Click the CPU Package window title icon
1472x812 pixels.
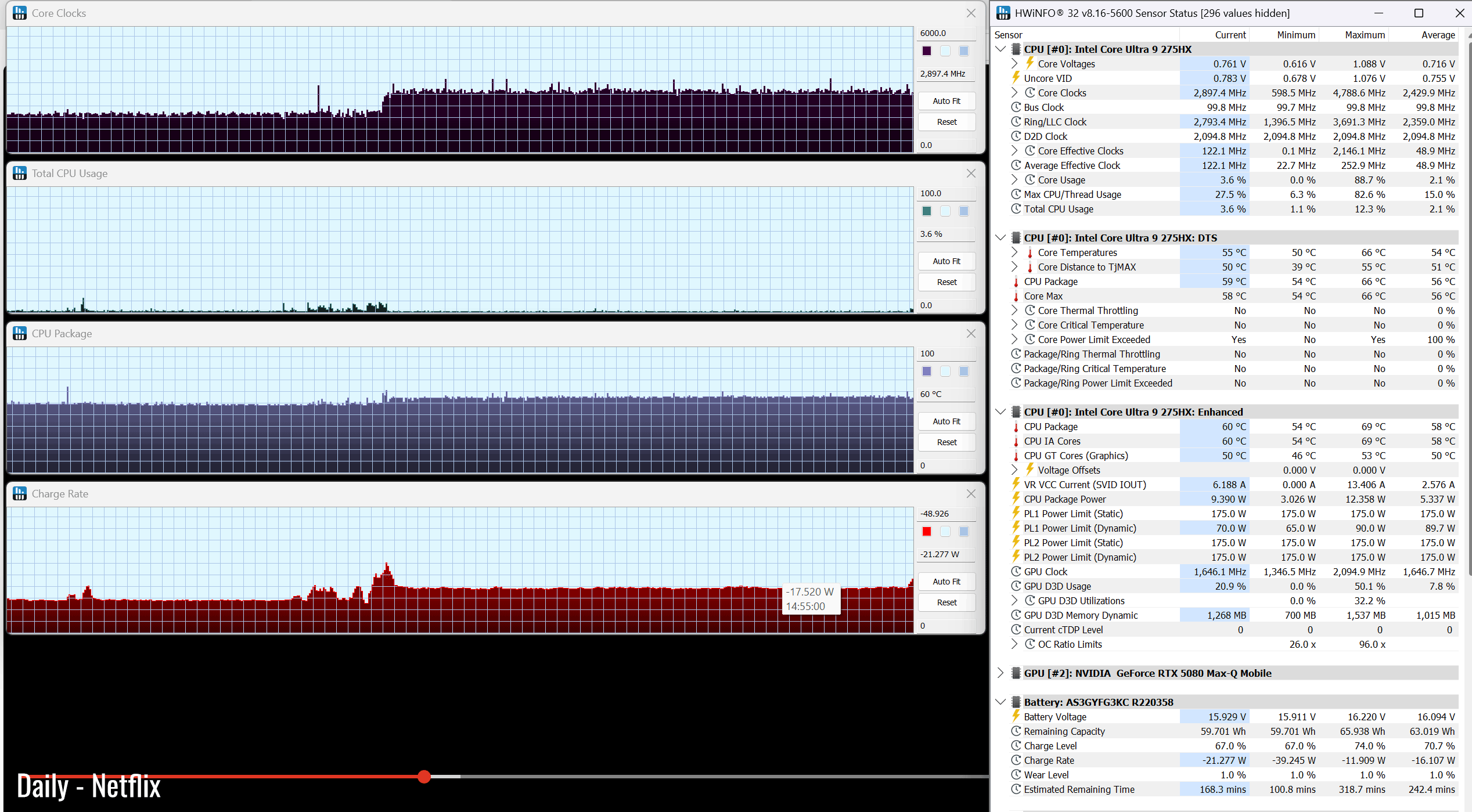(20, 333)
